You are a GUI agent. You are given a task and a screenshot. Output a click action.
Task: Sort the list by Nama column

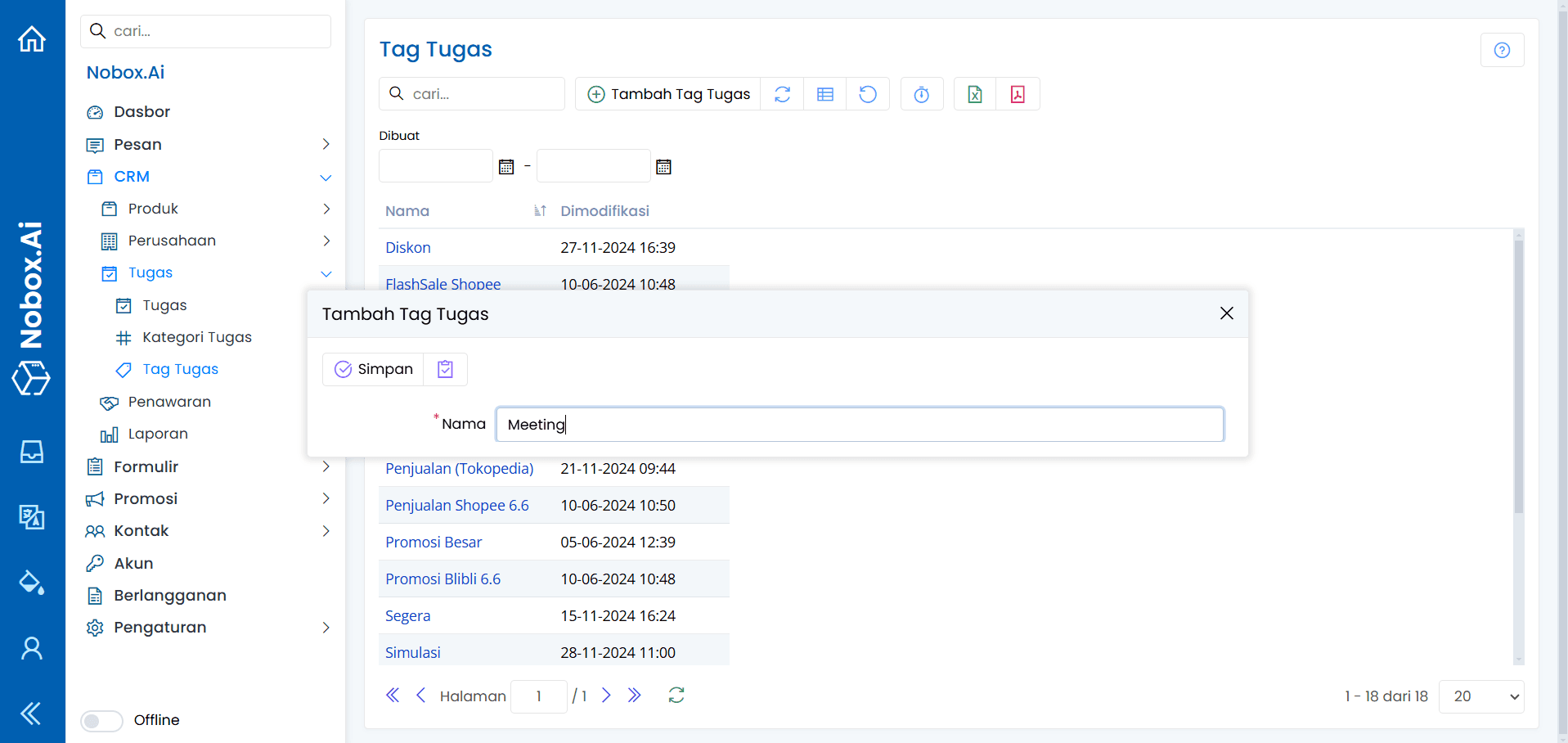tap(540, 211)
